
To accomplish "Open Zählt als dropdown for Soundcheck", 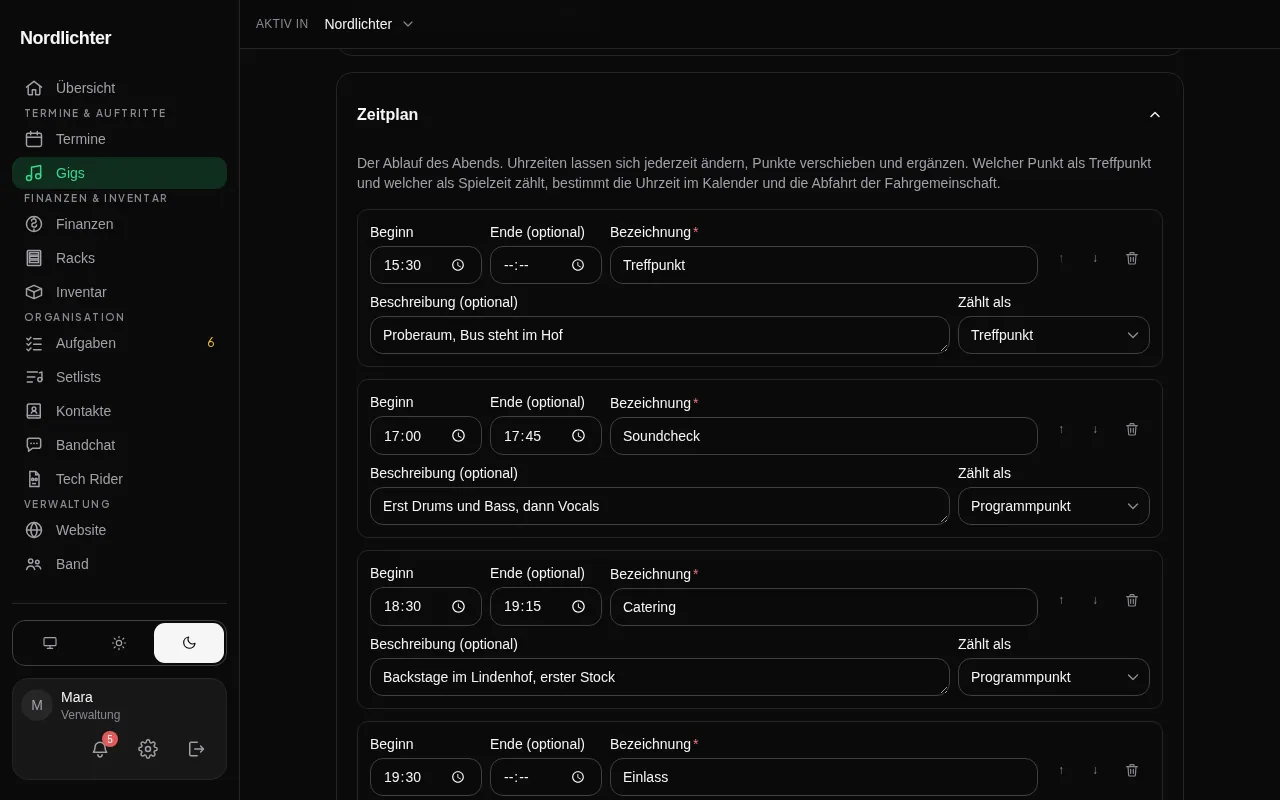I will click(1054, 506).
